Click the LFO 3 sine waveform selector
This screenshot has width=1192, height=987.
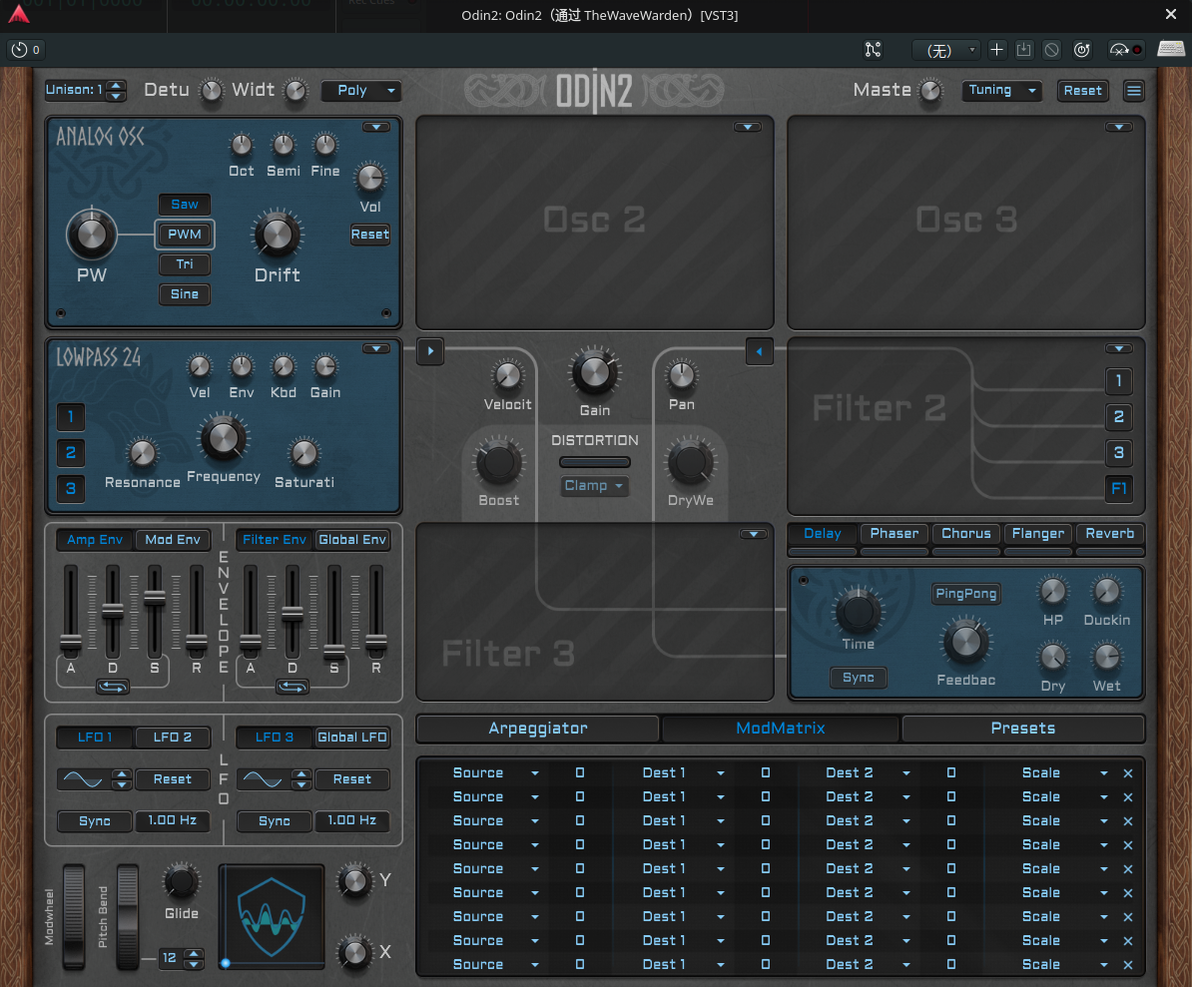point(263,779)
